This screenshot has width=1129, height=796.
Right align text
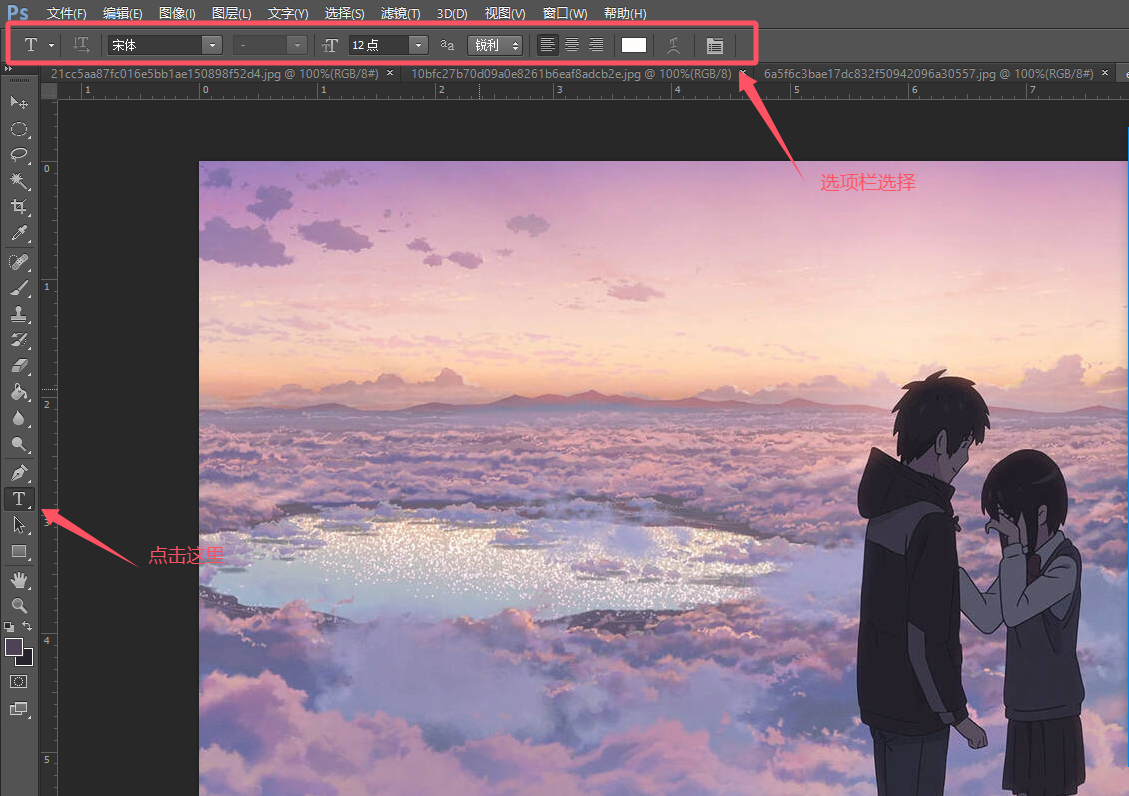click(x=596, y=45)
